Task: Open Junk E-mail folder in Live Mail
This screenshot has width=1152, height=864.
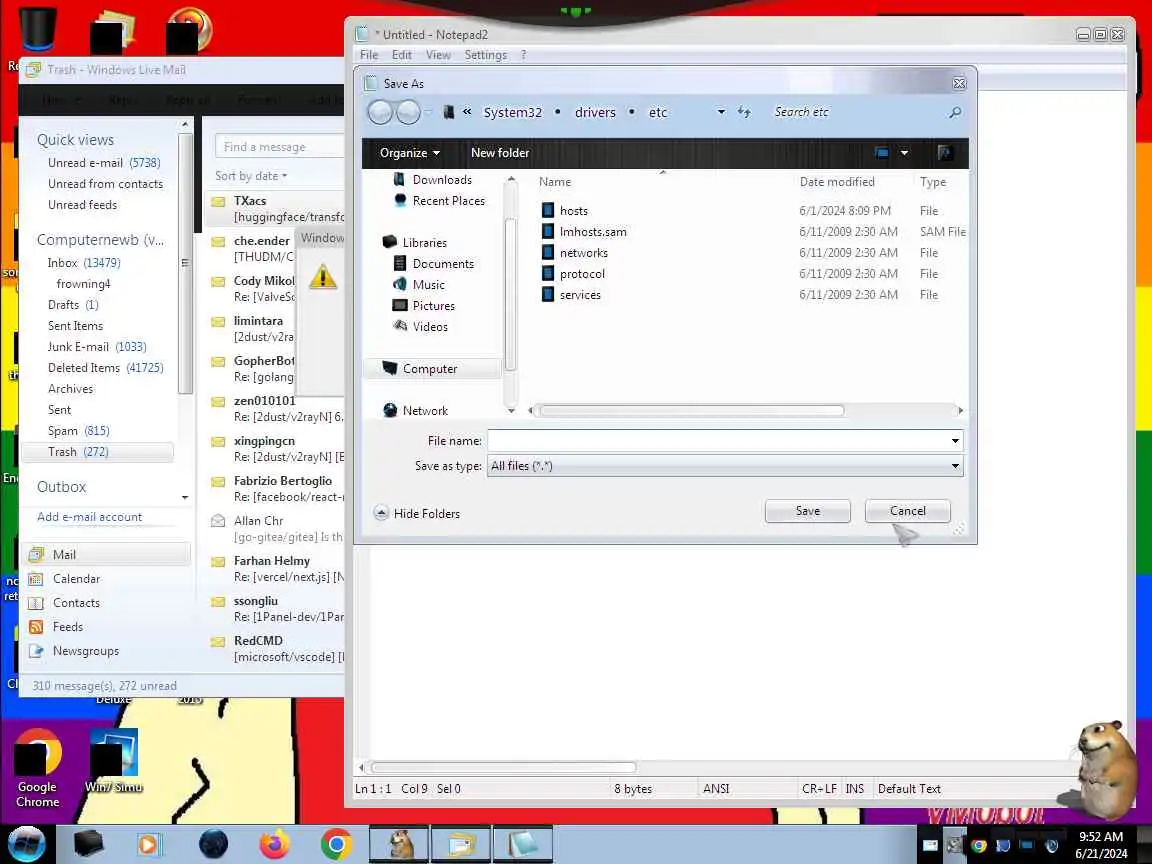Action: 97,347
